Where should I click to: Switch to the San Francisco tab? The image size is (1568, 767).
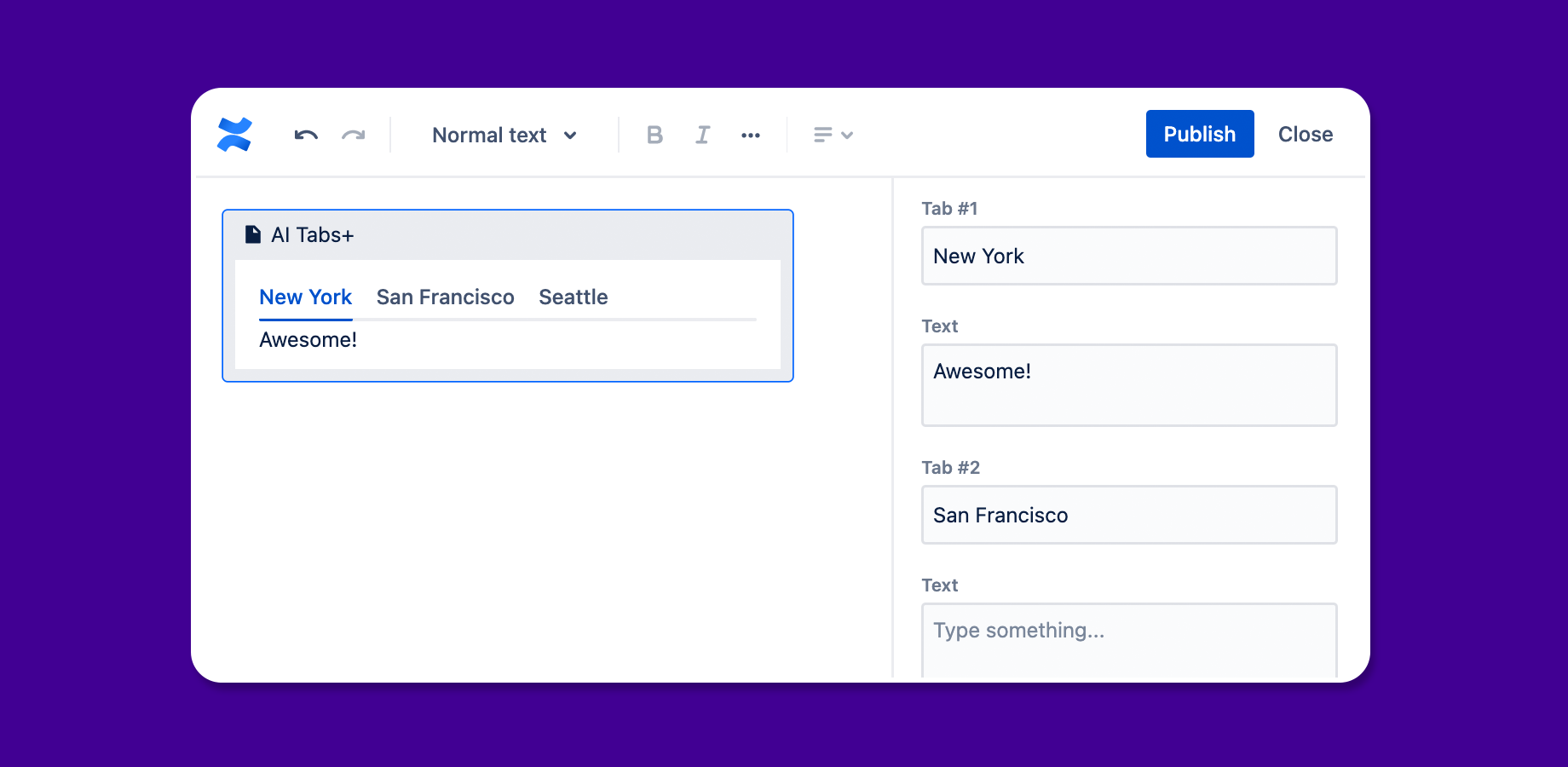tap(445, 297)
